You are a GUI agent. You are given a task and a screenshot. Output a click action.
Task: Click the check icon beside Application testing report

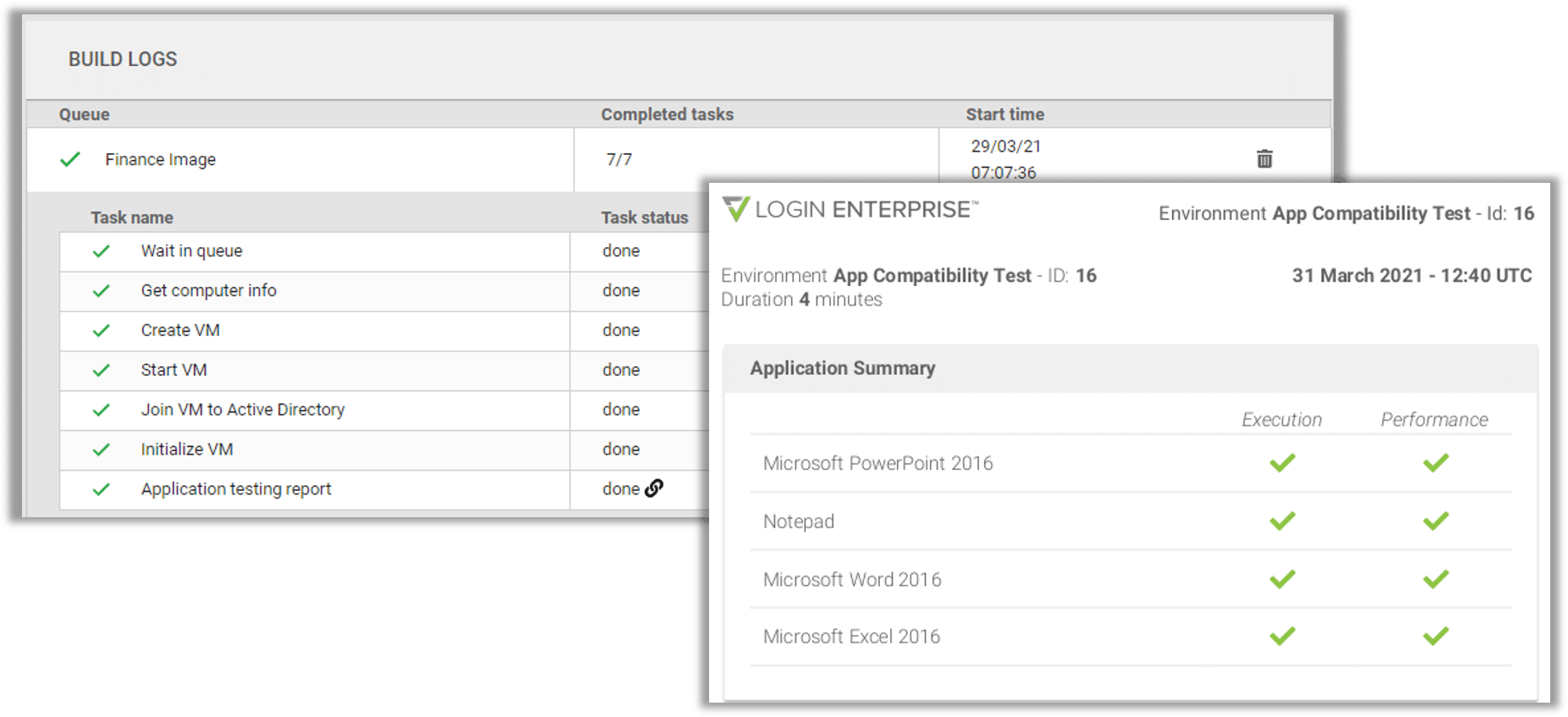coord(102,489)
